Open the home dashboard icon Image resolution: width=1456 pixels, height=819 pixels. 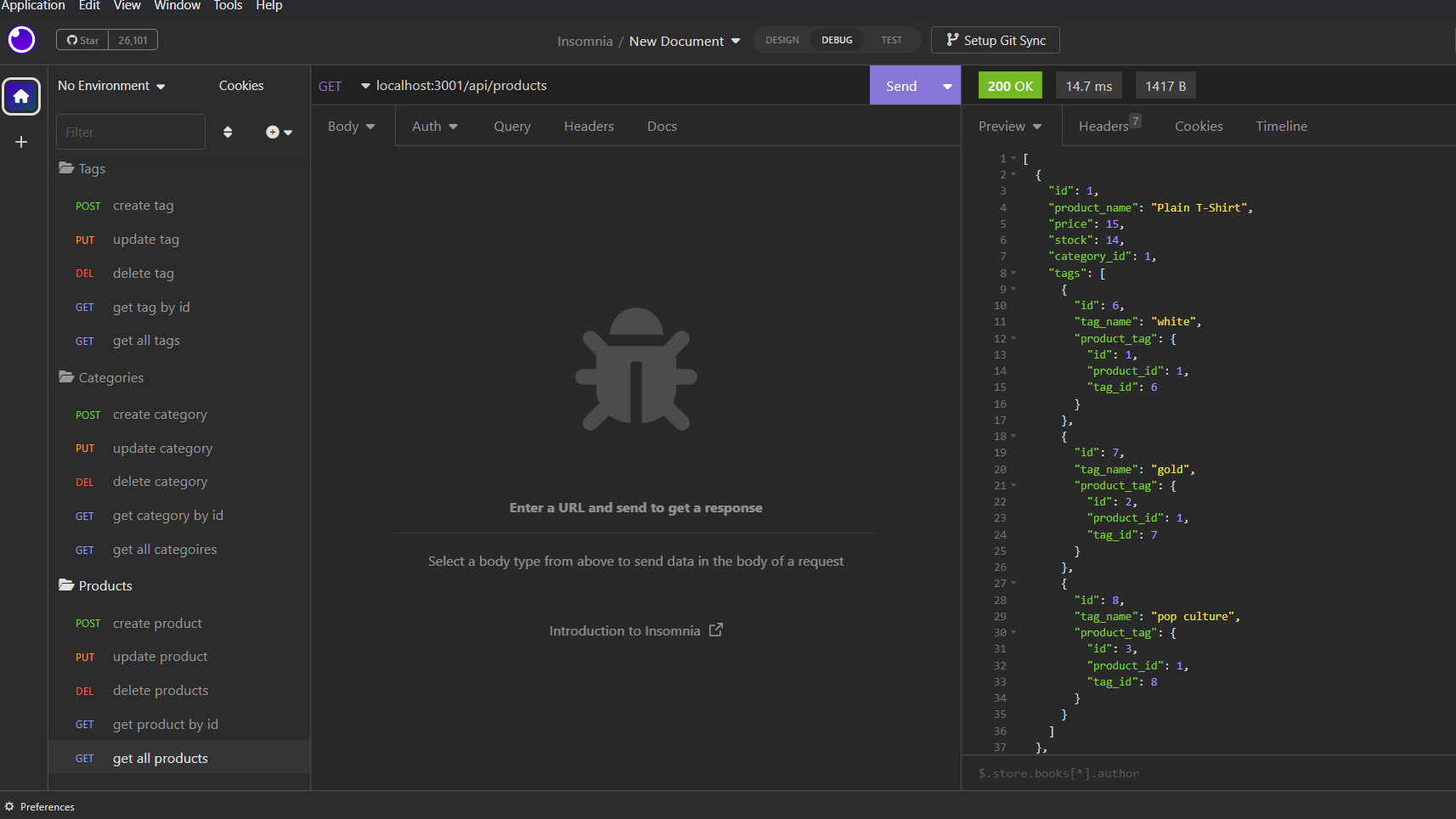click(x=21, y=97)
